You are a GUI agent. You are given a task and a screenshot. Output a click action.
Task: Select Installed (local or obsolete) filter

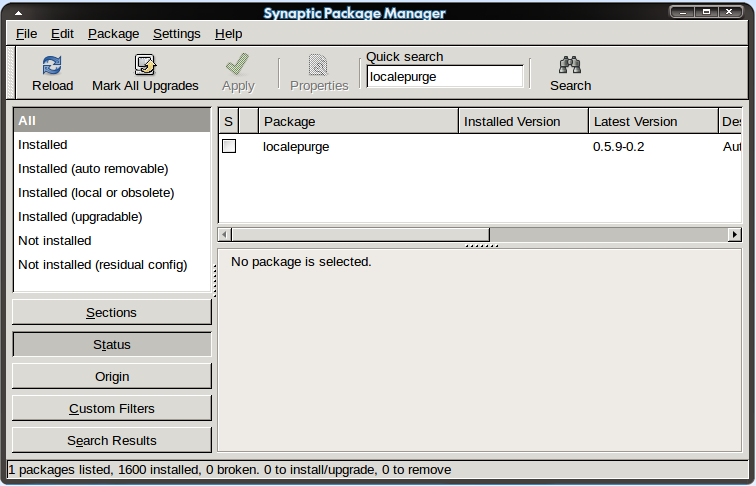[x=112, y=193]
